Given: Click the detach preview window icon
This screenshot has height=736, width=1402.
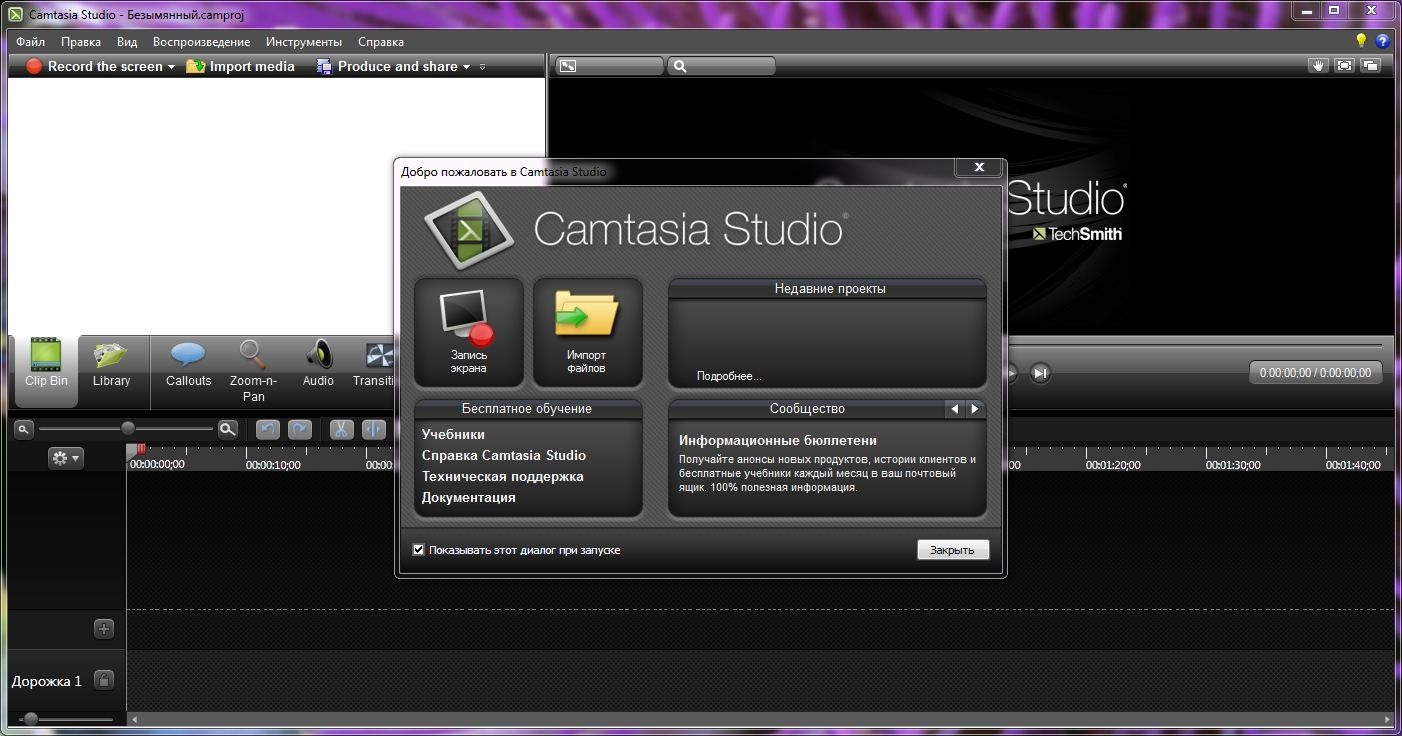Looking at the screenshot, I should click(x=1370, y=65).
